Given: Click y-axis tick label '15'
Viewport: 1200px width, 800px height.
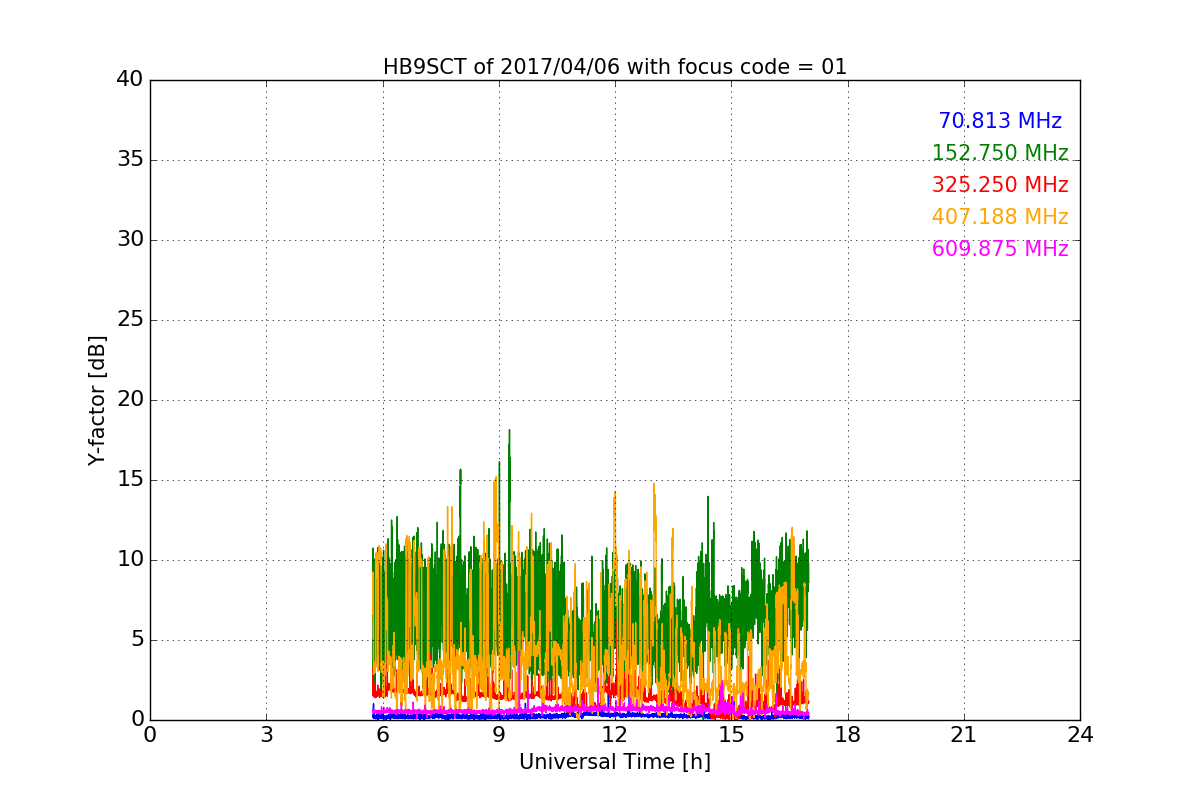Looking at the screenshot, I should 130,480.
